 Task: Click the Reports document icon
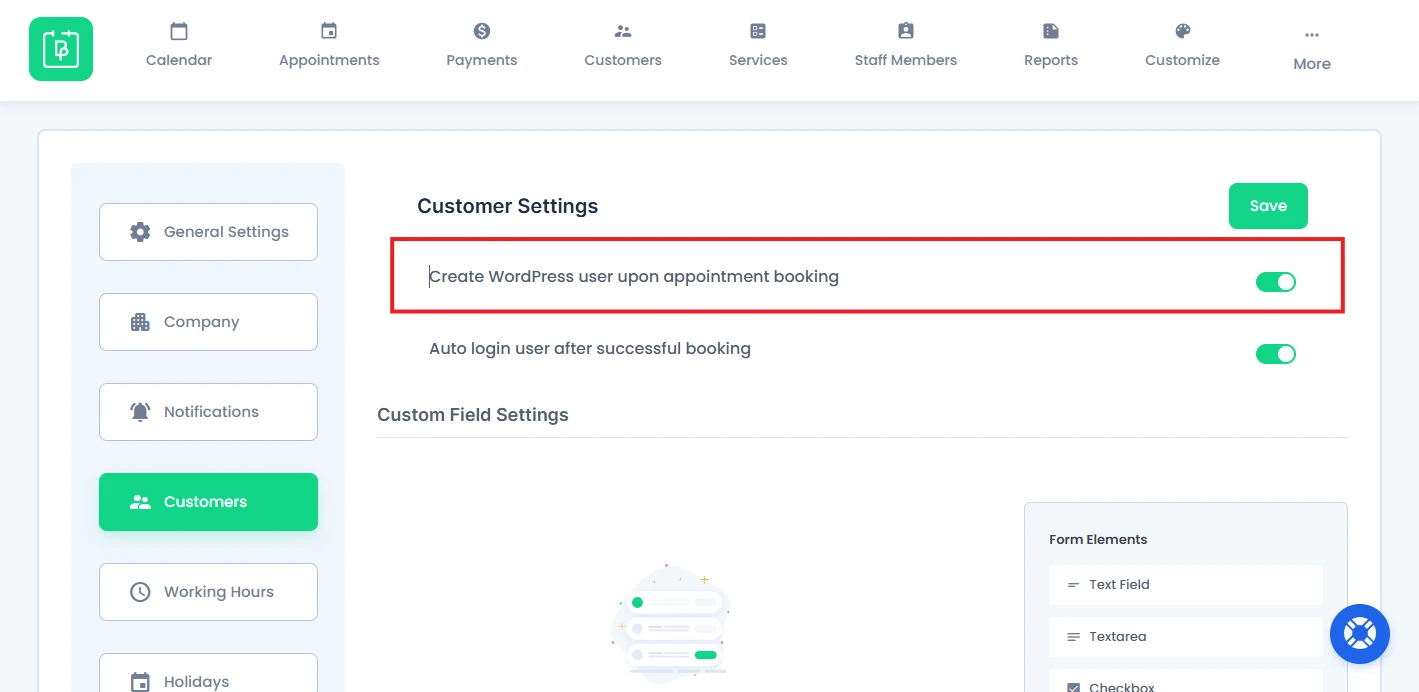click(1051, 31)
